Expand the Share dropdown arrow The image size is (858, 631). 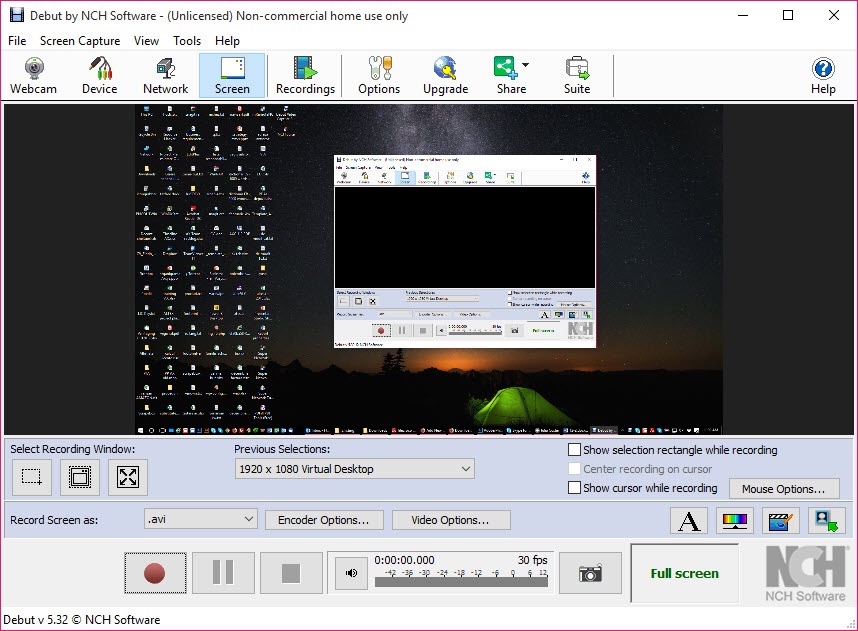[x=525, y=65]
